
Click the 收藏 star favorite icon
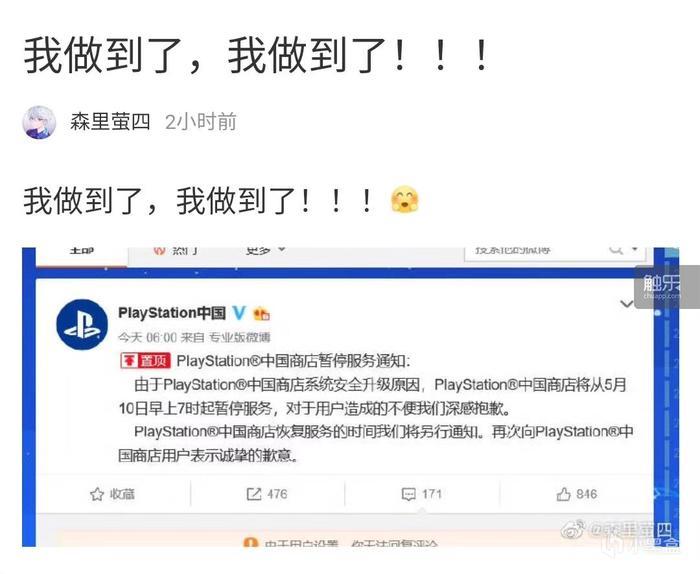click(97, 494)
